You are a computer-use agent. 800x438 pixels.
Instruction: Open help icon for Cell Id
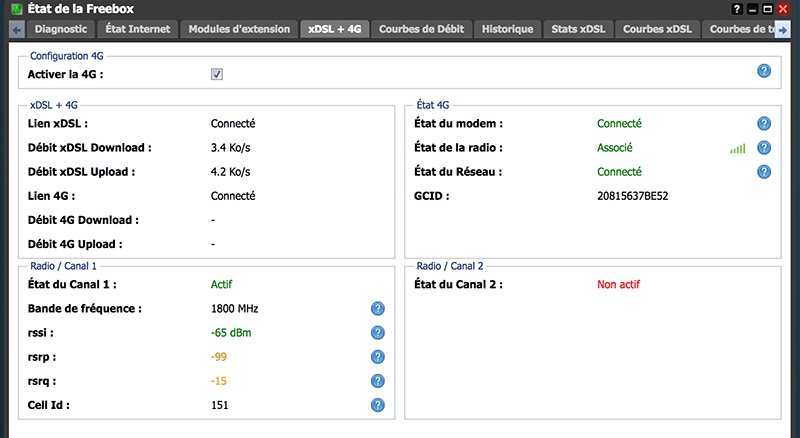click(x=378, y=405)
